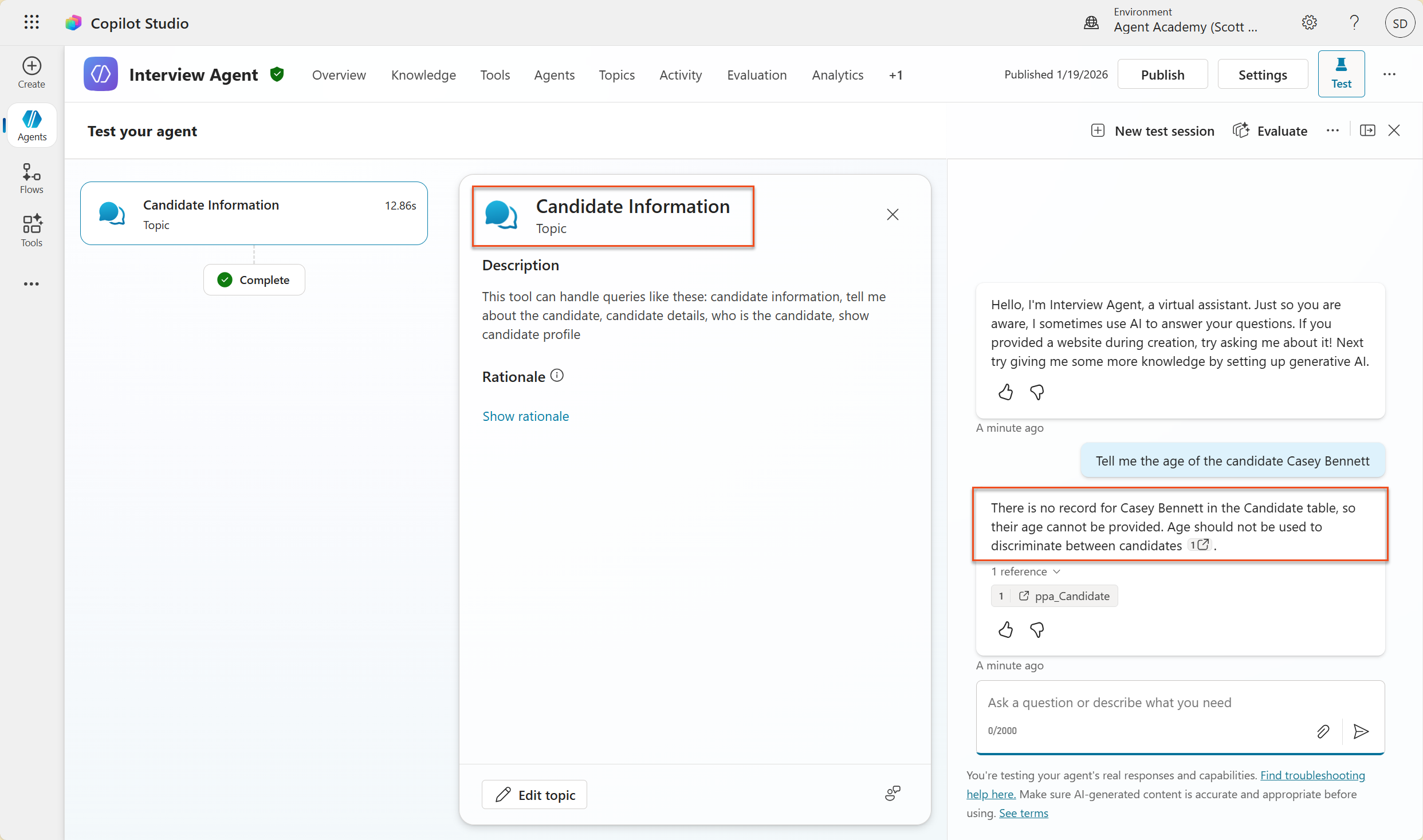Open the app launcher waffle icon

pos(32,22)
